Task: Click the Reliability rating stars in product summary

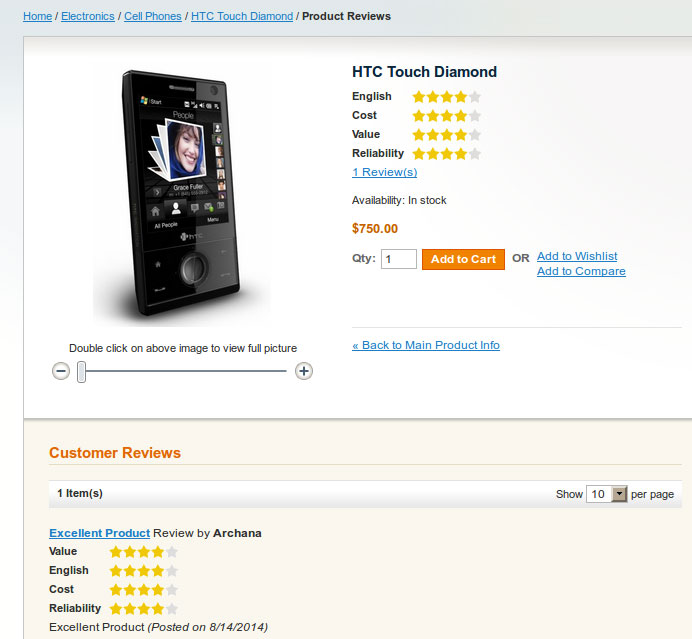Action: point(446,154)
